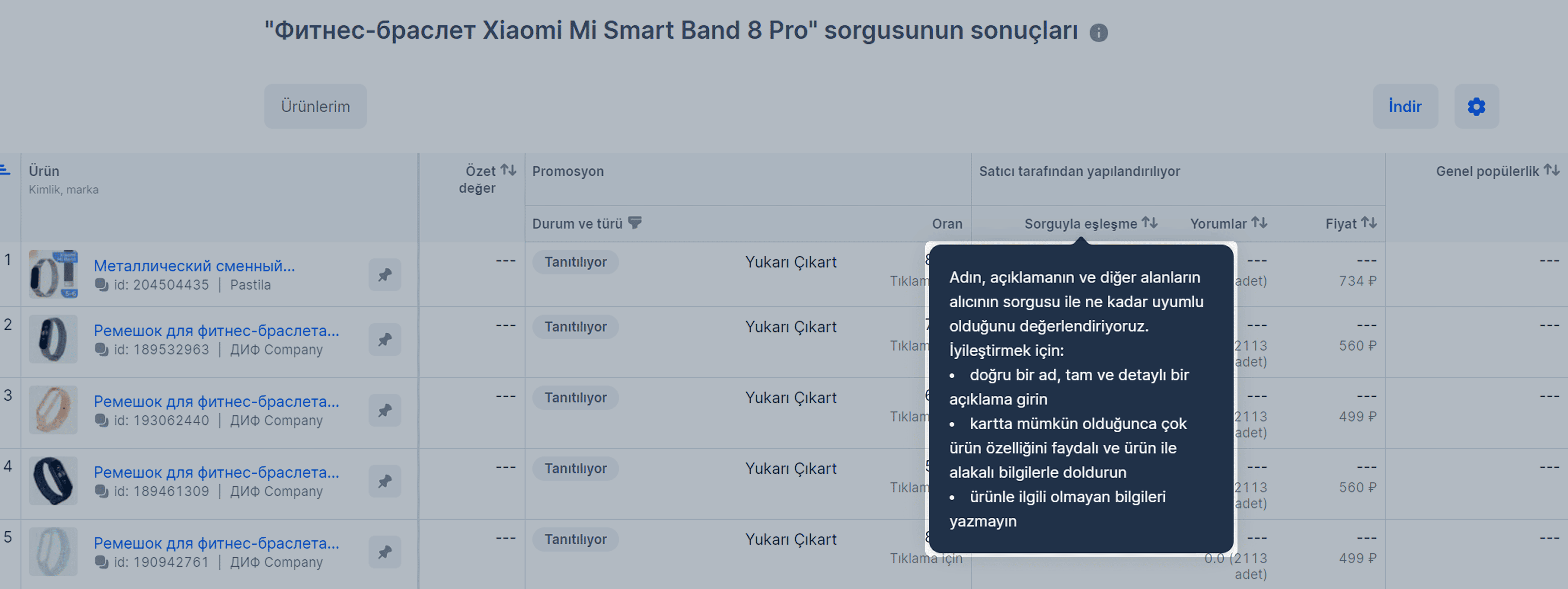
Task: Click the column-collapse icon left of Ürün header
Action: (x=5, y=170)
